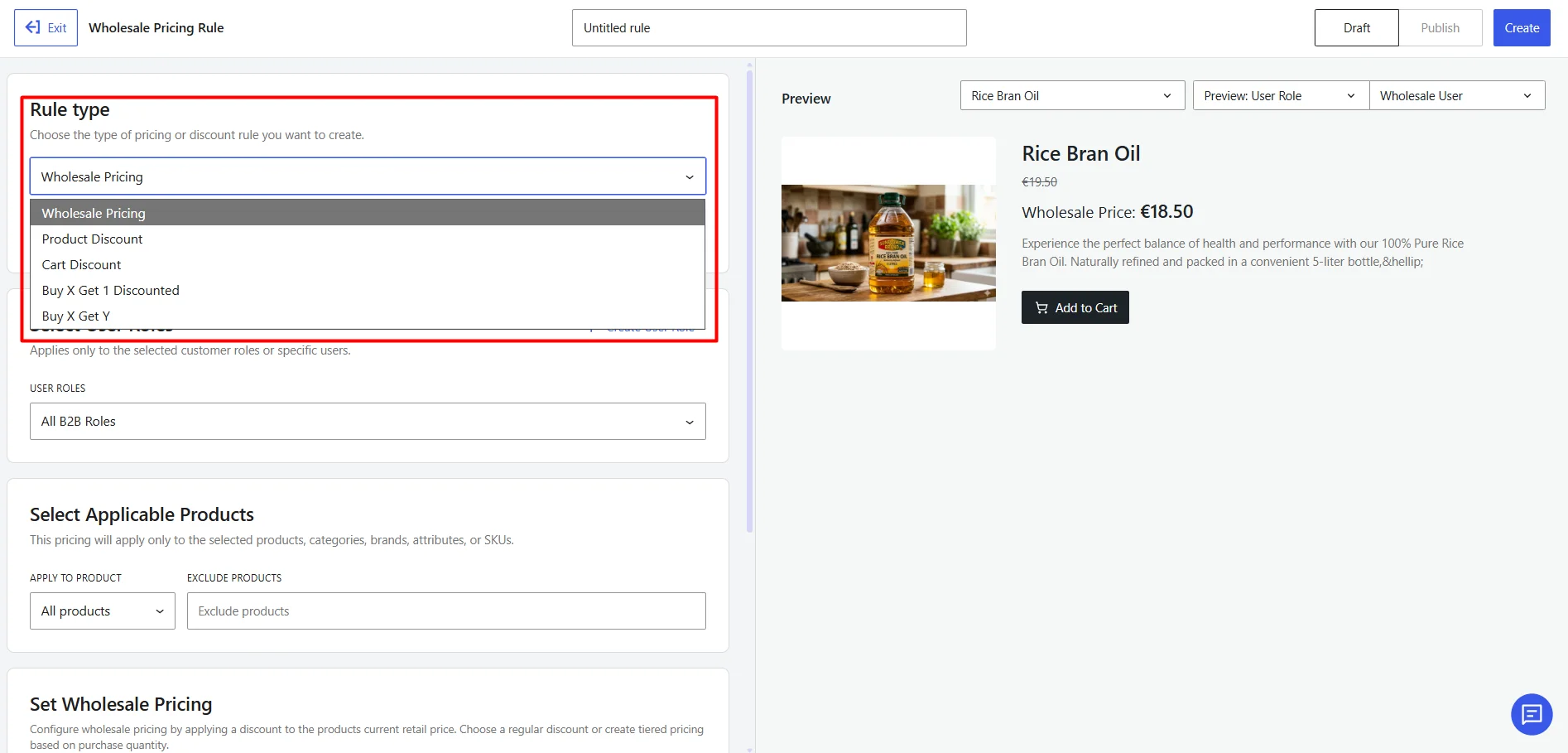The width and height of the screenshot is (1568, 753).
Task: Switch rule status to Publish
Action: [1440, 27]
